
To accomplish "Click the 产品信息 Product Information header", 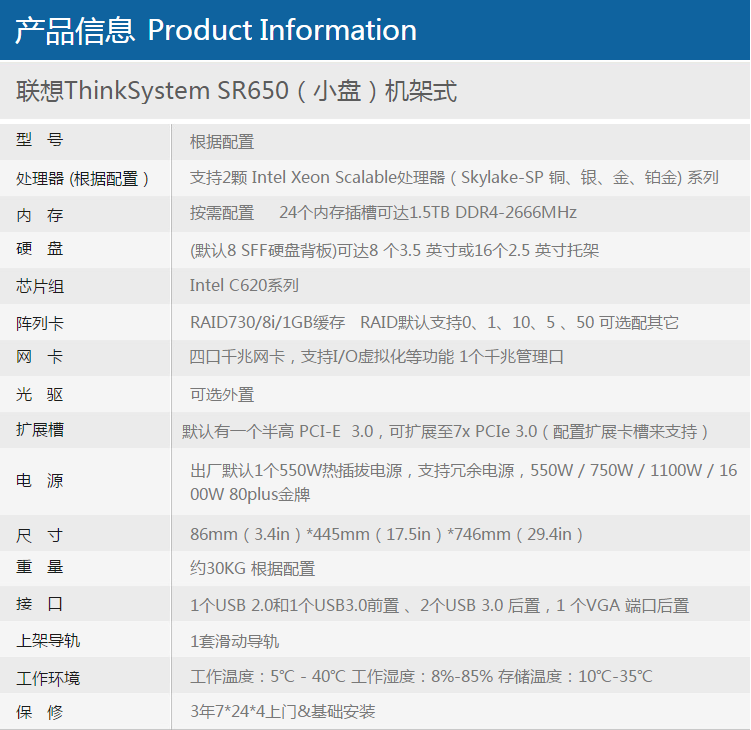I will tap(216, 31).
